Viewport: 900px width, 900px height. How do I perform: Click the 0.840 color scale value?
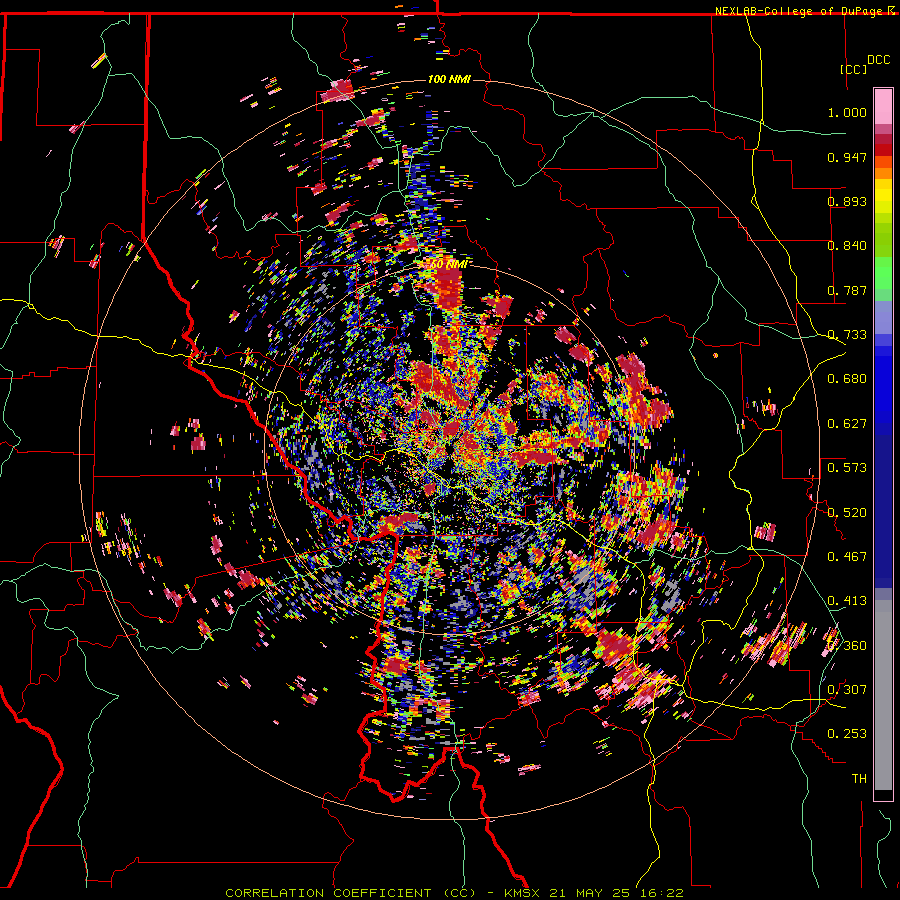coord(847,246)
